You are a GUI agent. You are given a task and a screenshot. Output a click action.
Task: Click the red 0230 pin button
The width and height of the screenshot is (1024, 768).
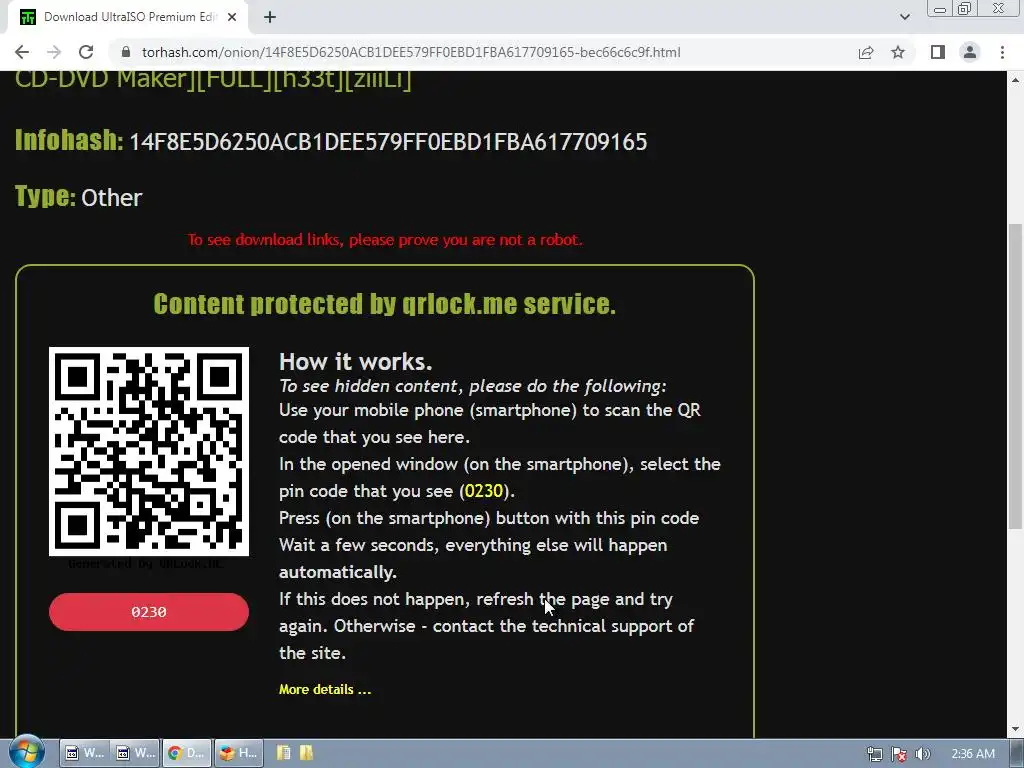[x=149, y=612]
